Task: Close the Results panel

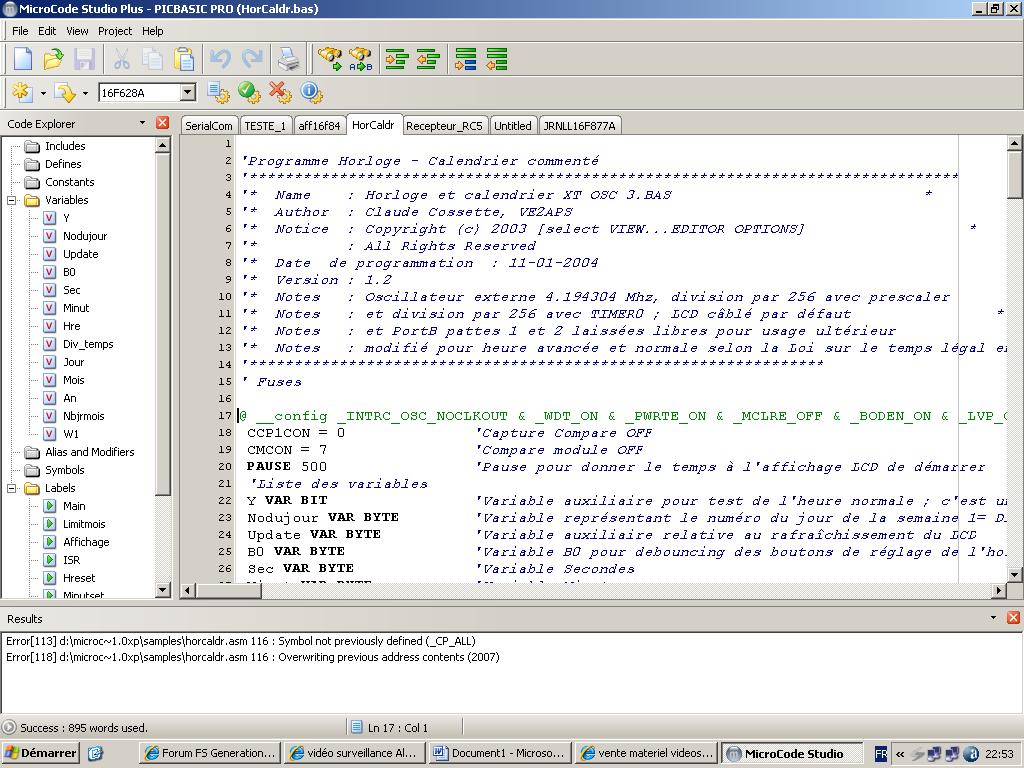Action: pos(1013,618)
